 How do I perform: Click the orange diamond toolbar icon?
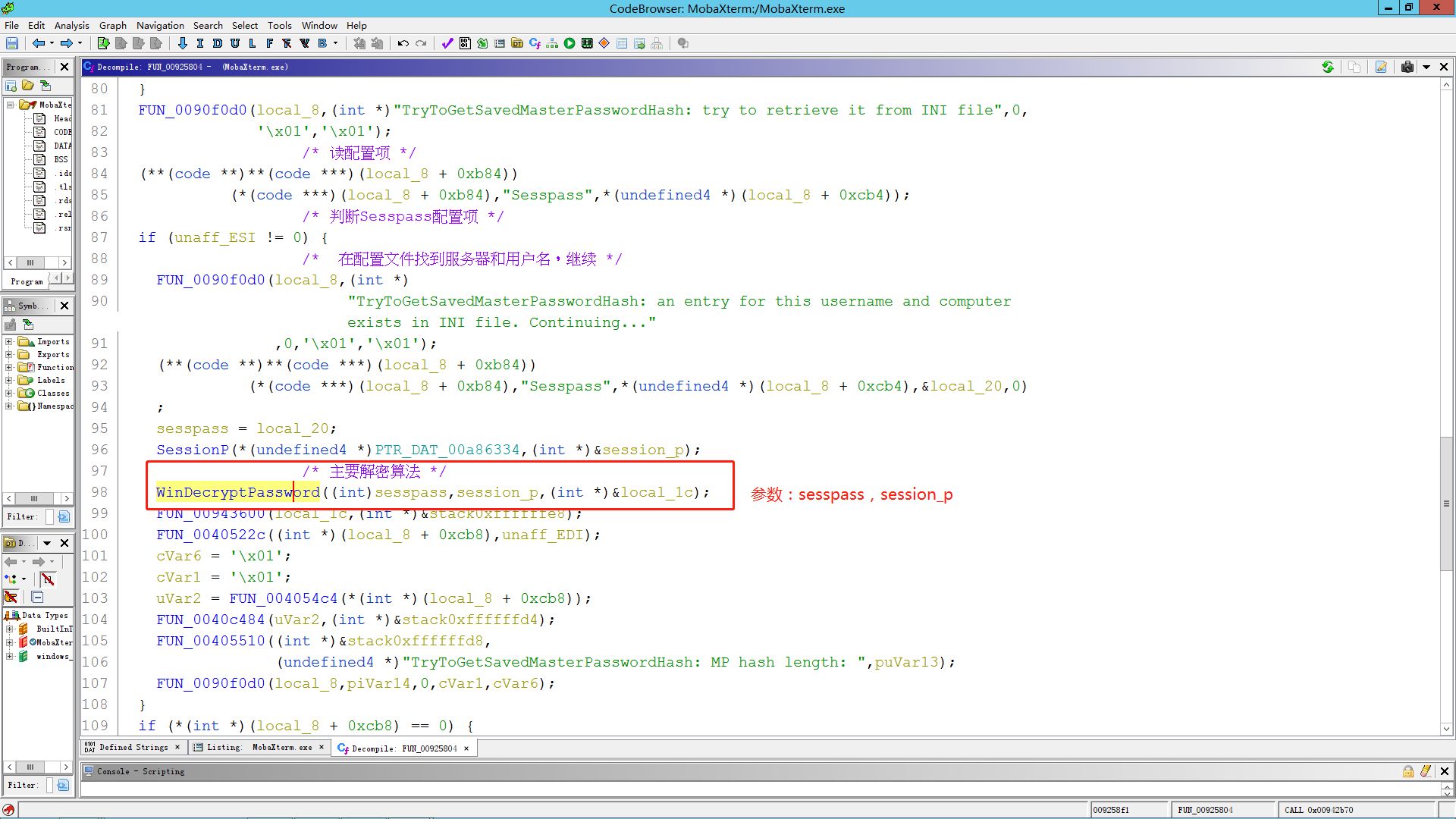coord(604,43)
